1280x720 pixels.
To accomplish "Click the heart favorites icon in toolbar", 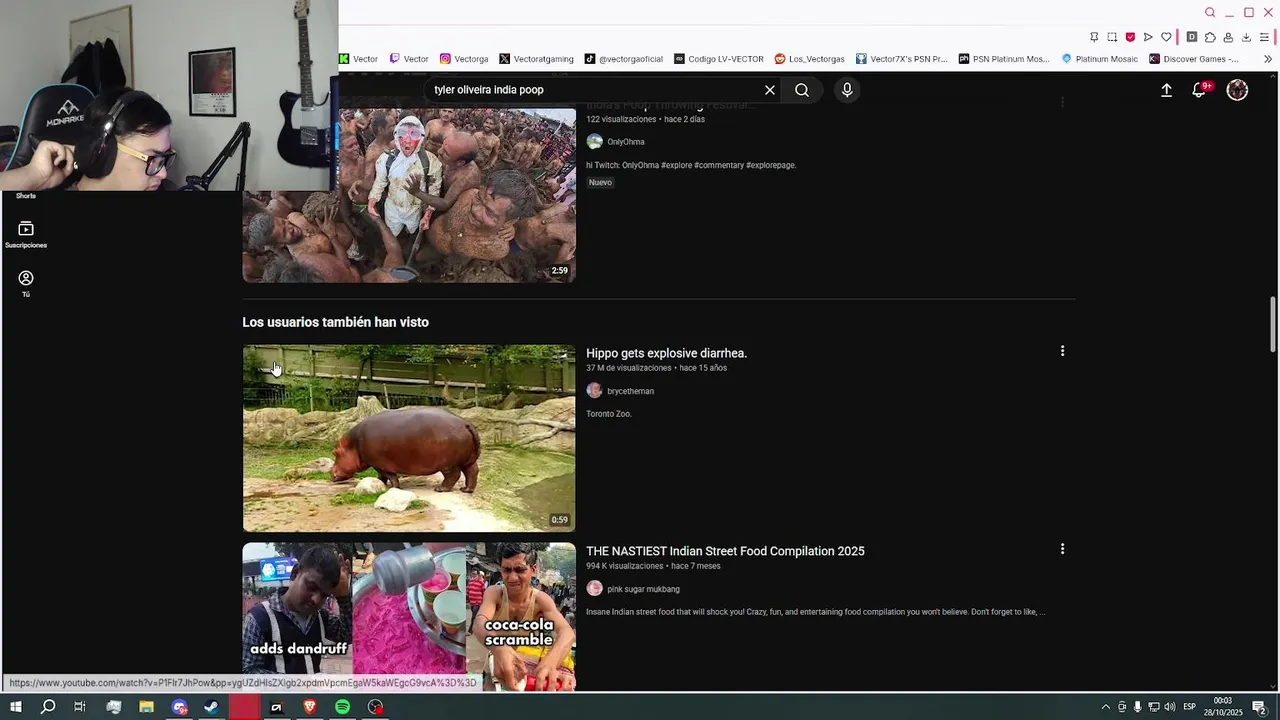I will pyautogui.click(x=1166, y=37).
